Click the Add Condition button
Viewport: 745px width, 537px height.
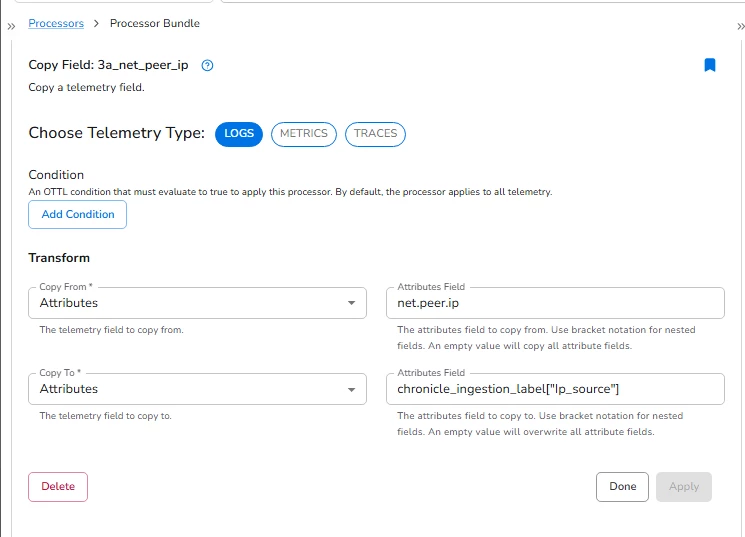[x=77, y=214]
